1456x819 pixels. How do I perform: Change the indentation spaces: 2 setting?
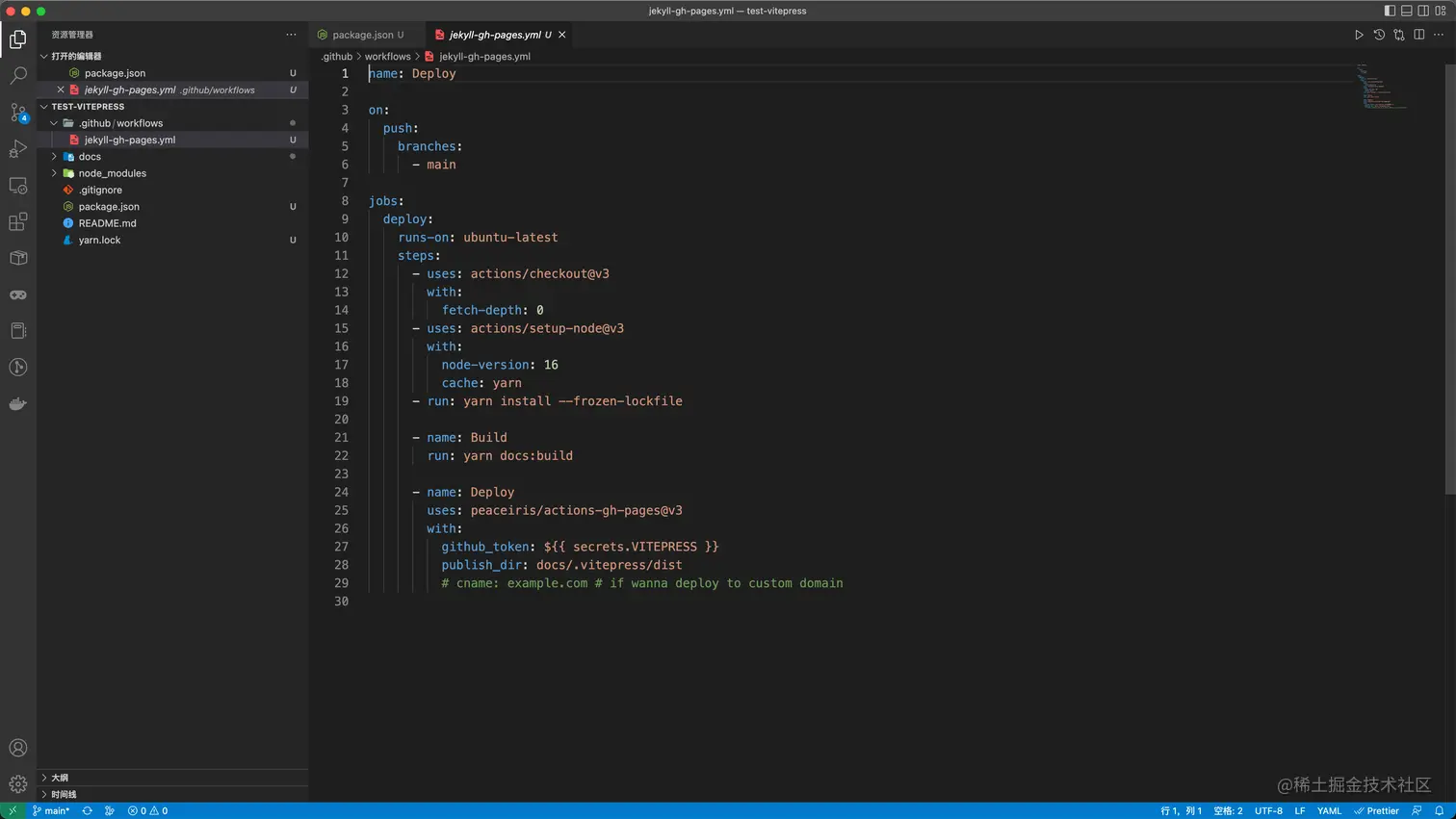[x=1228, y=810]
